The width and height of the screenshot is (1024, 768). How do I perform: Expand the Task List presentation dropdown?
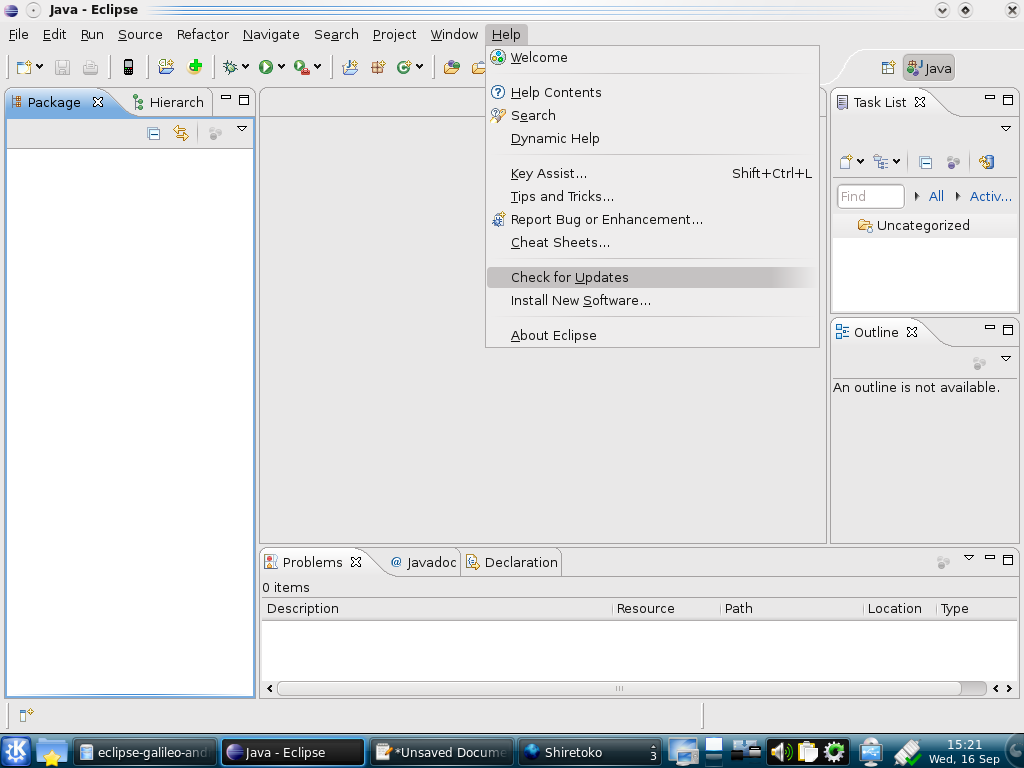(x=897, y=161)
